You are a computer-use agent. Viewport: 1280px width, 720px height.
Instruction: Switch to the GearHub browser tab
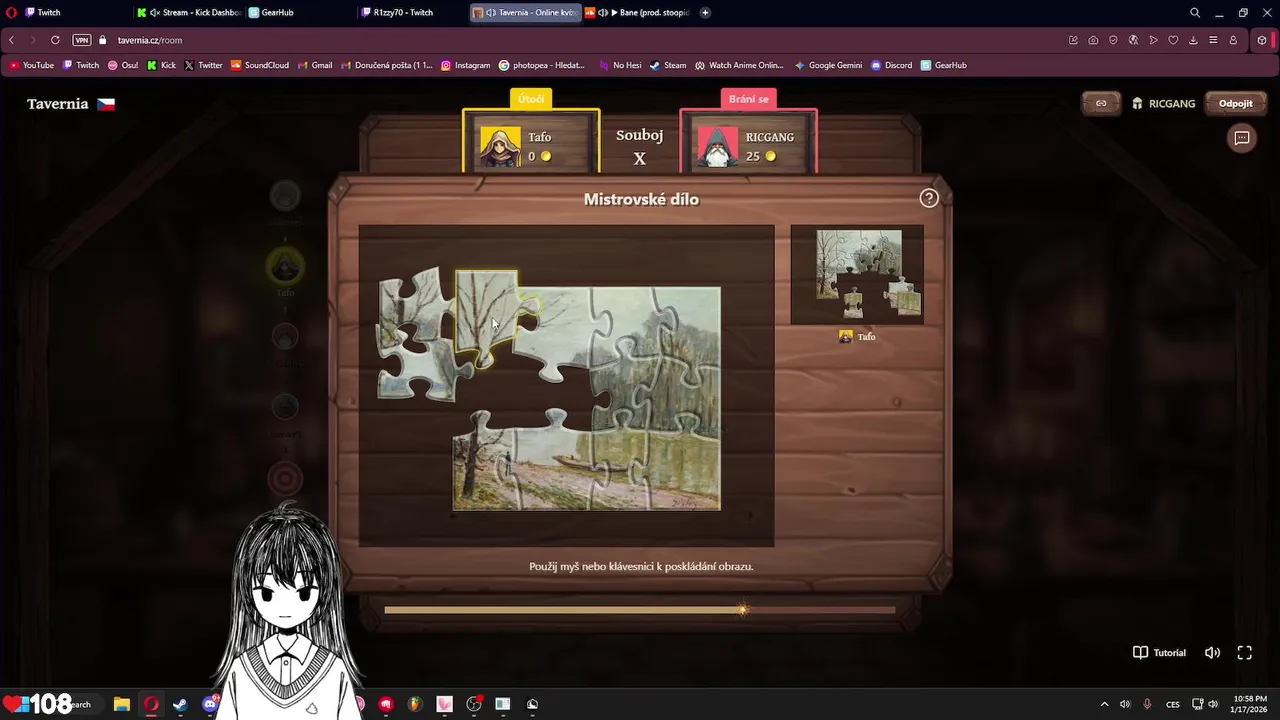click(x=300, y=13)
